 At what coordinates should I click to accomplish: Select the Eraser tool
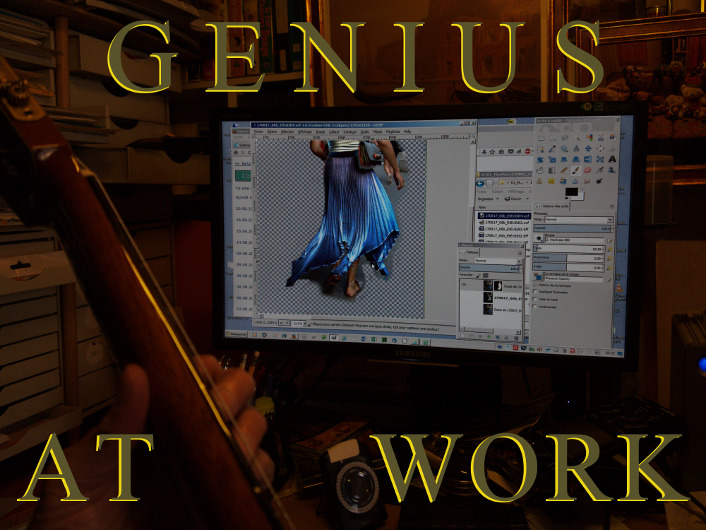click(588, 170)
